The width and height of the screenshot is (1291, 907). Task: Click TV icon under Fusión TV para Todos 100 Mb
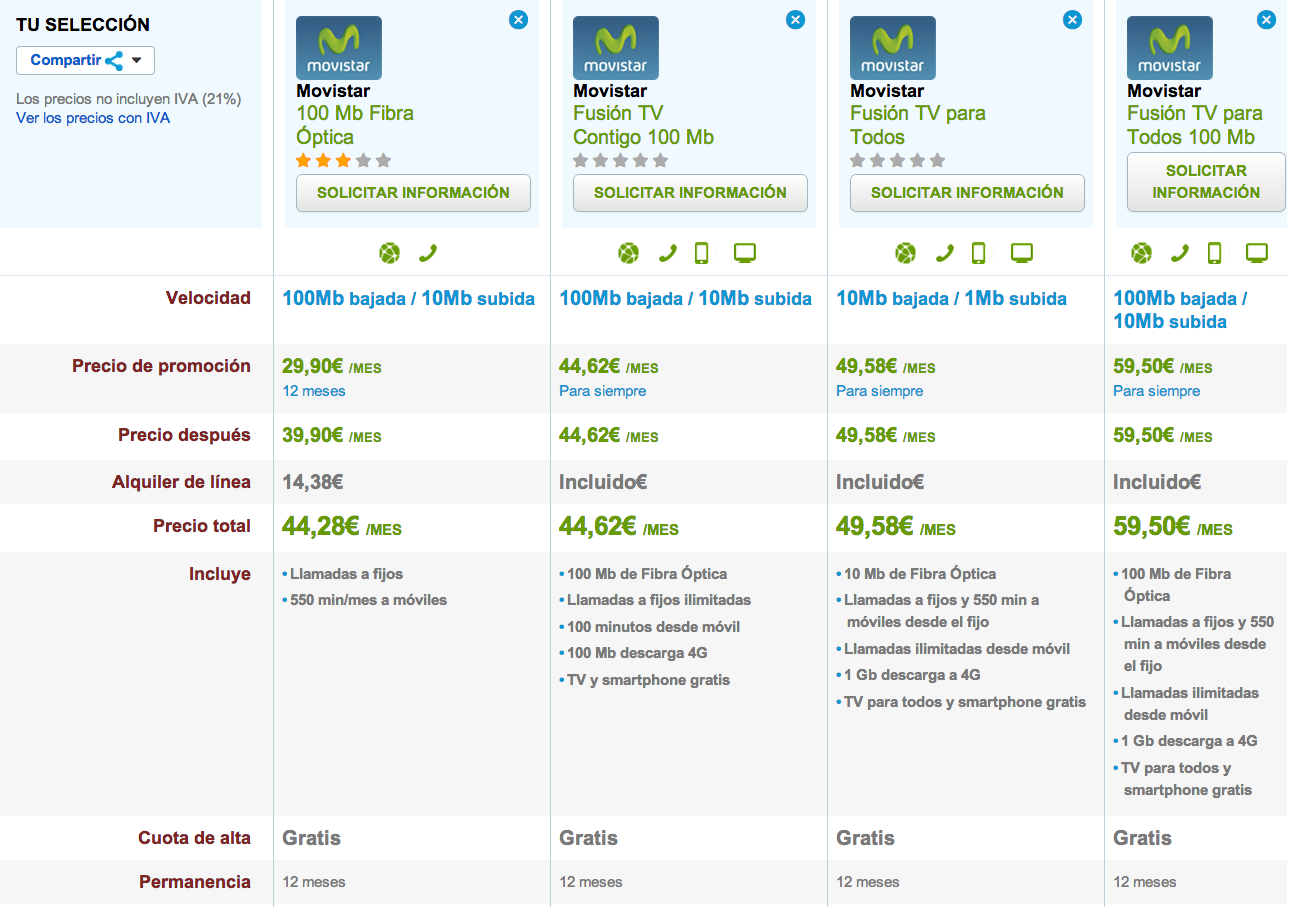(1257, 253)
